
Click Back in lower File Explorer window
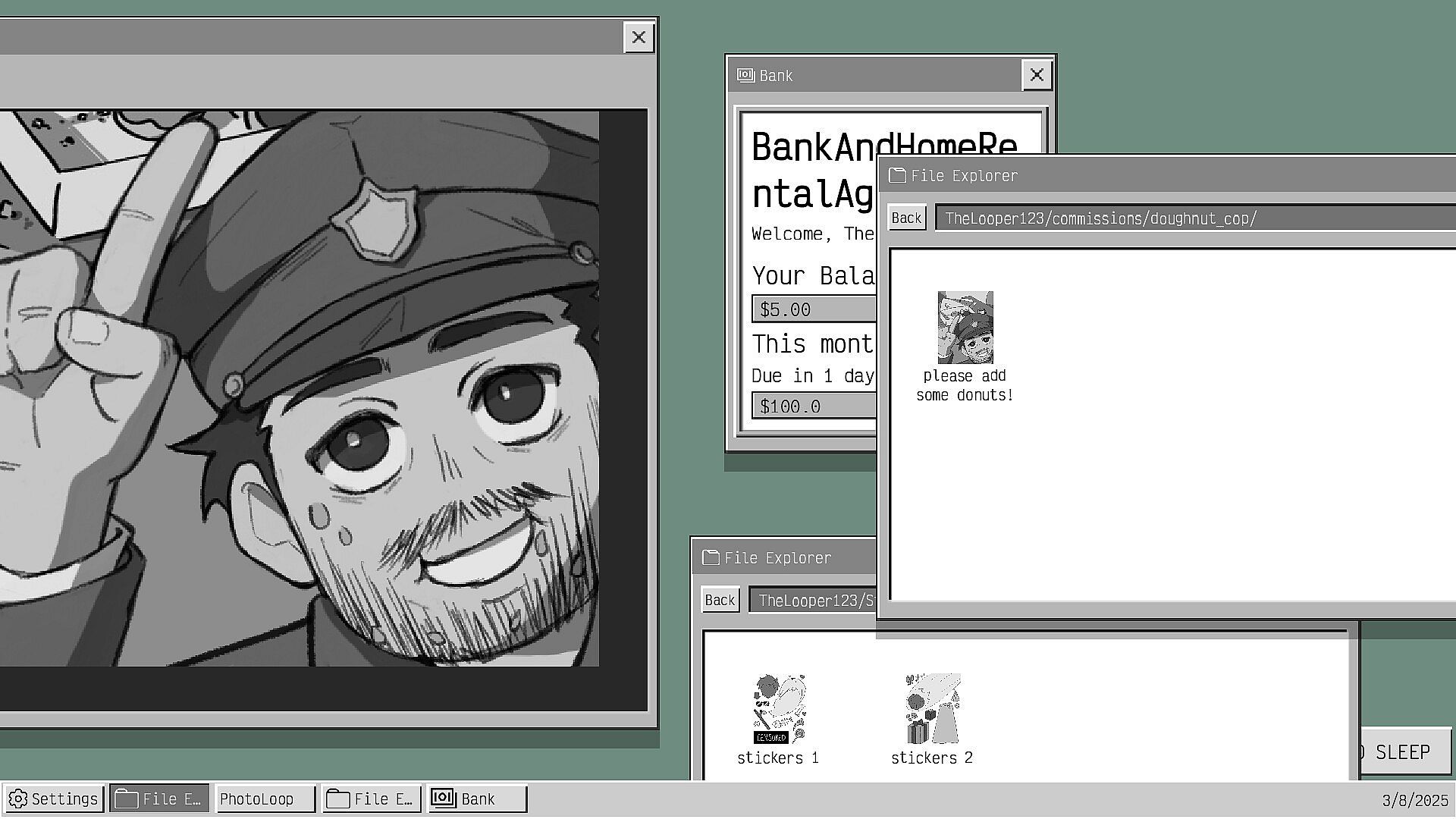720,601
